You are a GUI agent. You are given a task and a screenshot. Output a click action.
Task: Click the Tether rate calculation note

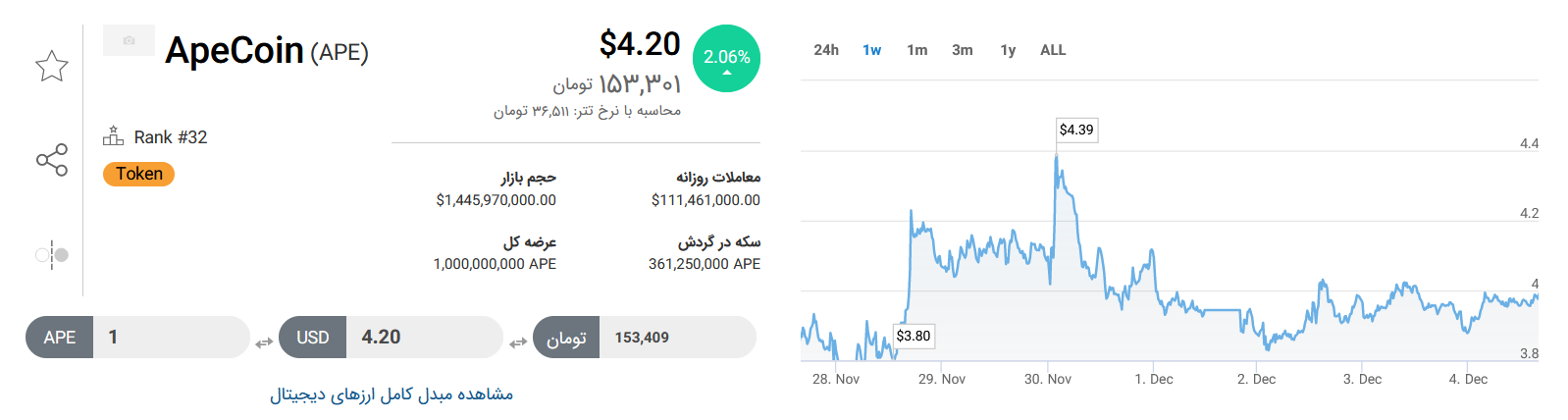coord(587,111)
